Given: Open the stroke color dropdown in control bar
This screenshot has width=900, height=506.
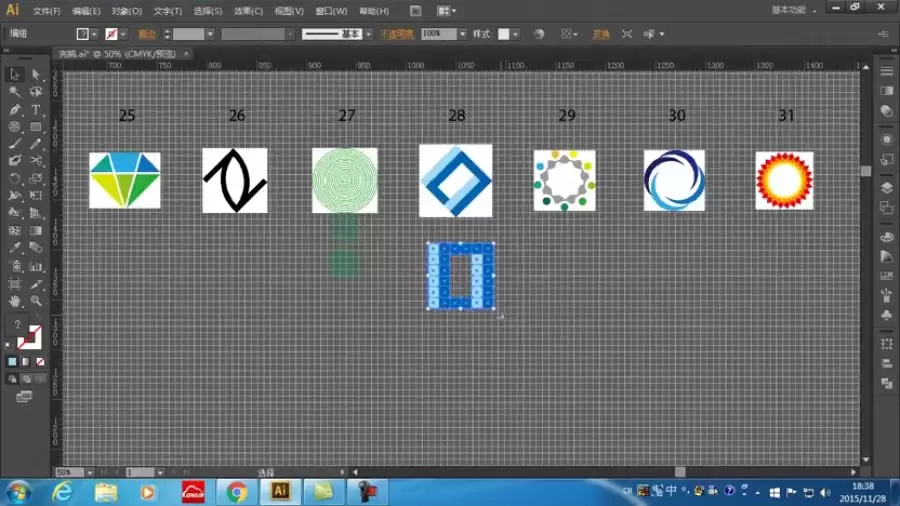Looking at the screenshot, I should pos(123,34).
